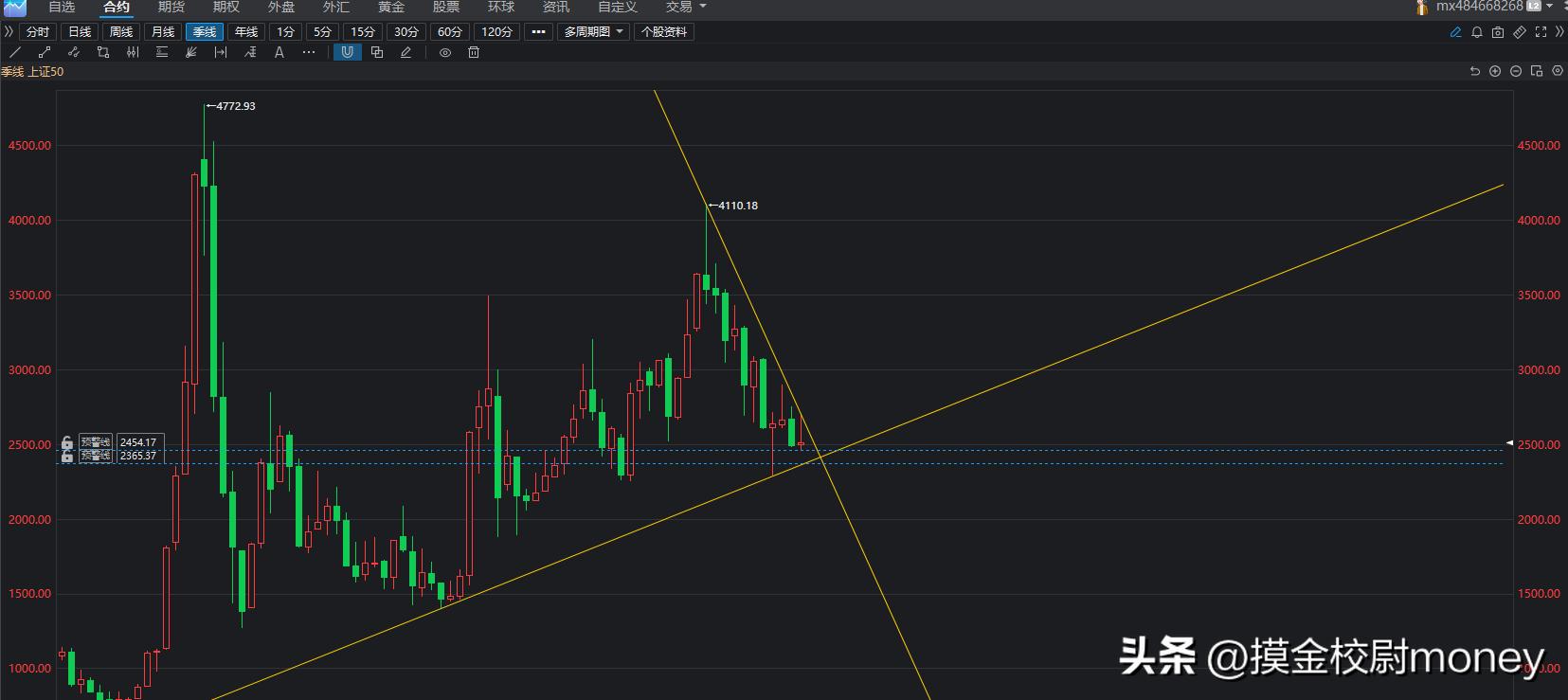This screenshot has height=700, width=1568.
Task: Choose the polyline drawing tool
Action: pyautogui.click(x=74, y=53)
